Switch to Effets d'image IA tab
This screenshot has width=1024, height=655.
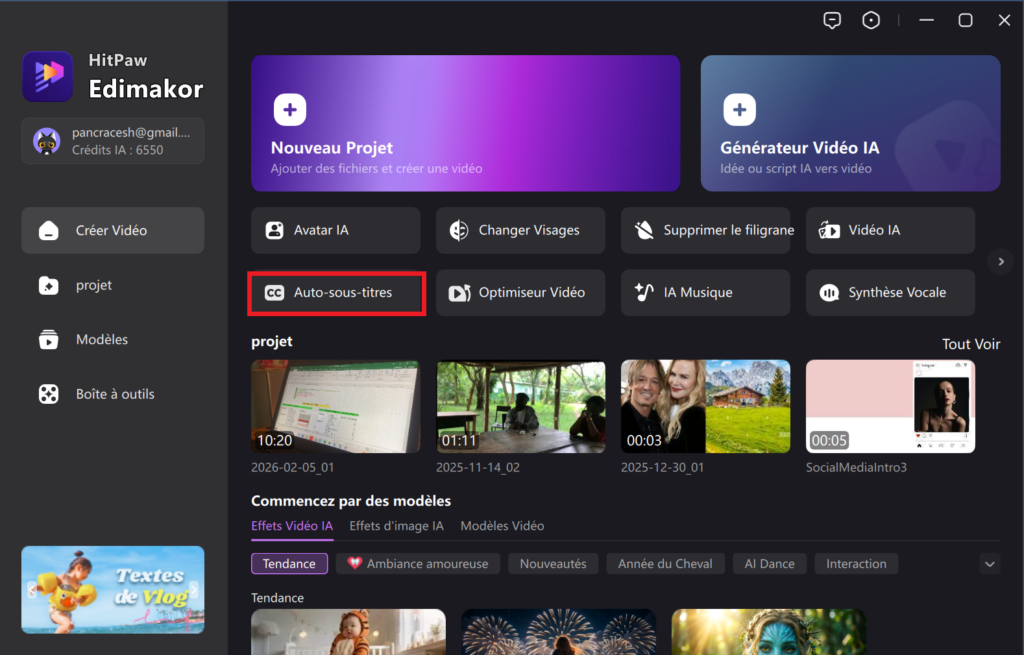[x=396, y=526]
